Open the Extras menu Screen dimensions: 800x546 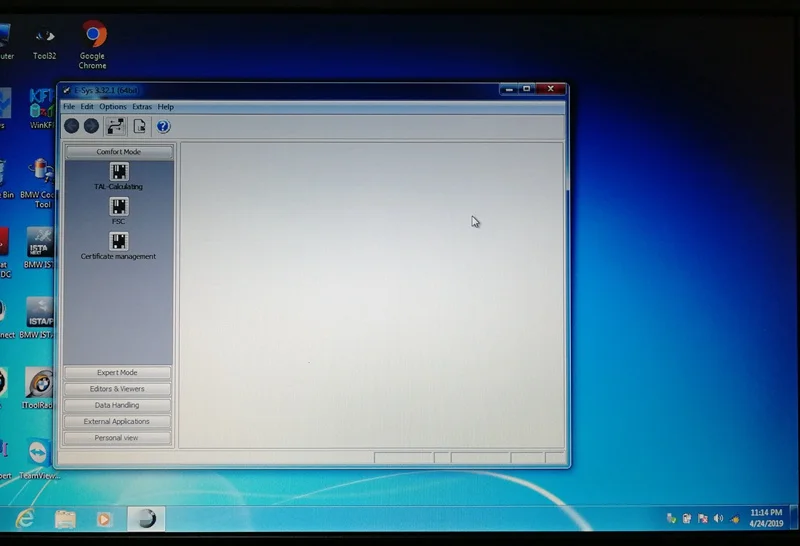coord(142,107)
